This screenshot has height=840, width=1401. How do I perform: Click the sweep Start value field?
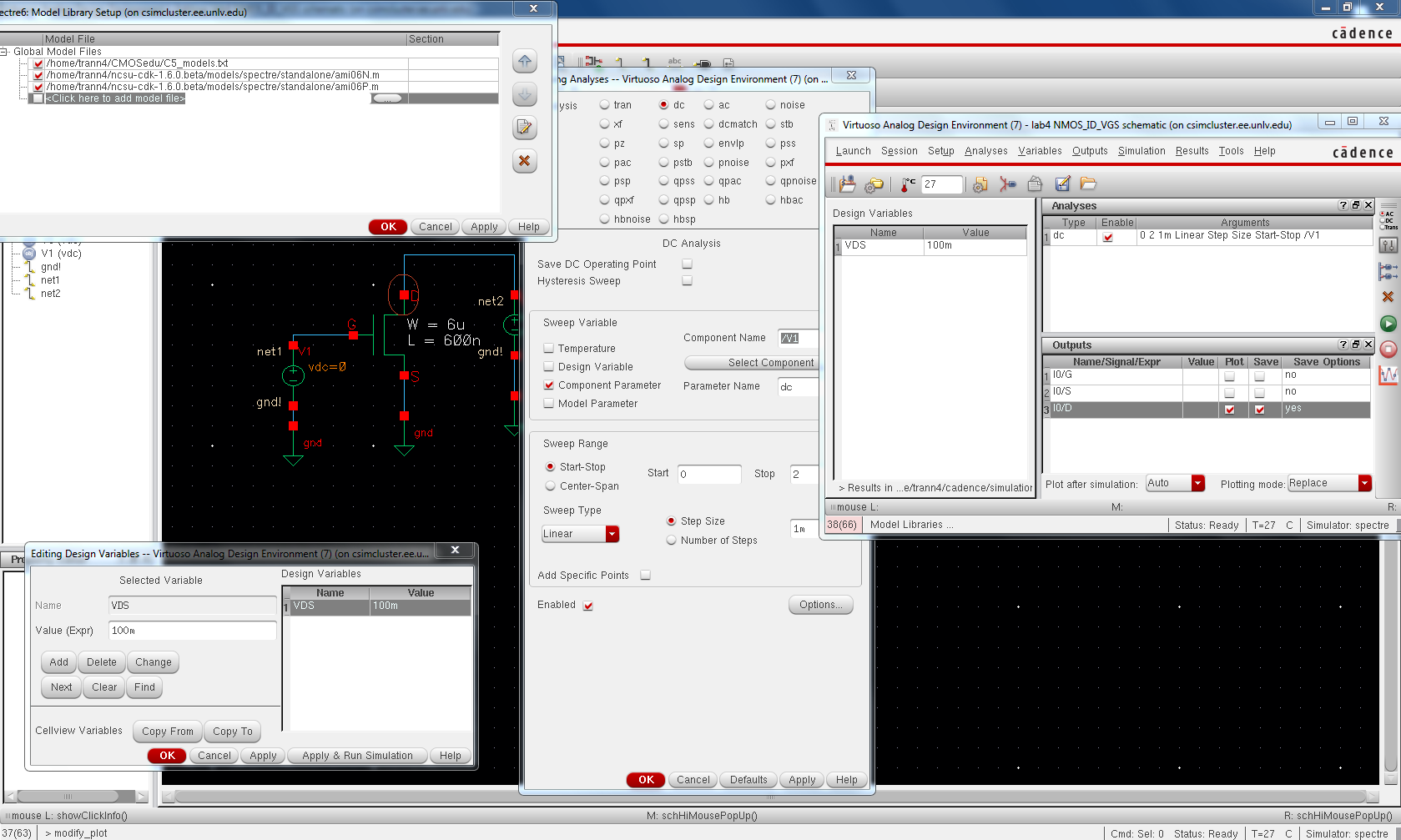[709, 474]
